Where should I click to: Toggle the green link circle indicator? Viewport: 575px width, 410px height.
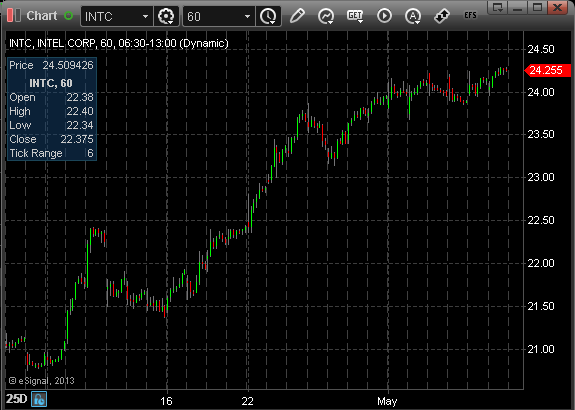click(x=68, y=16)
